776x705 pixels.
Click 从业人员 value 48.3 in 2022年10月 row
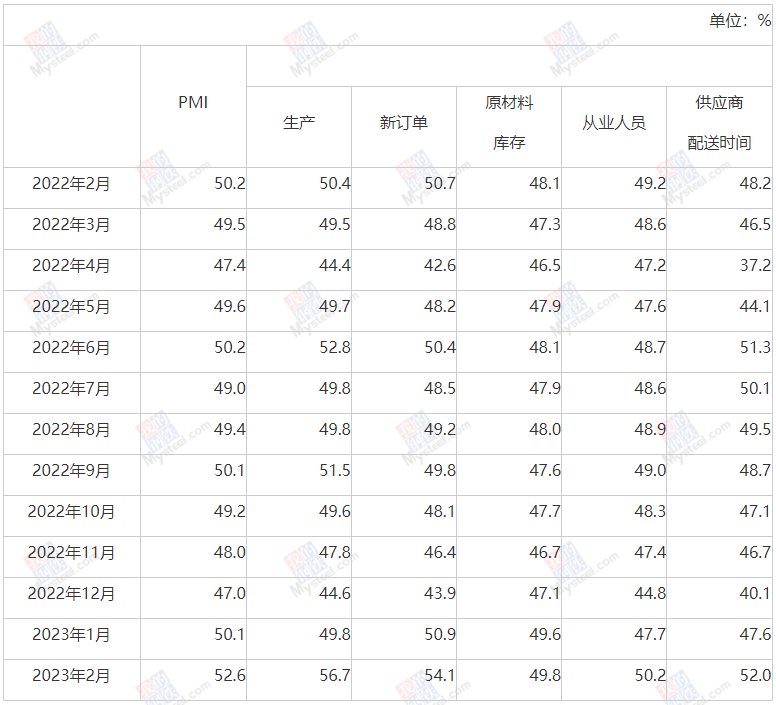click(650, 512)
